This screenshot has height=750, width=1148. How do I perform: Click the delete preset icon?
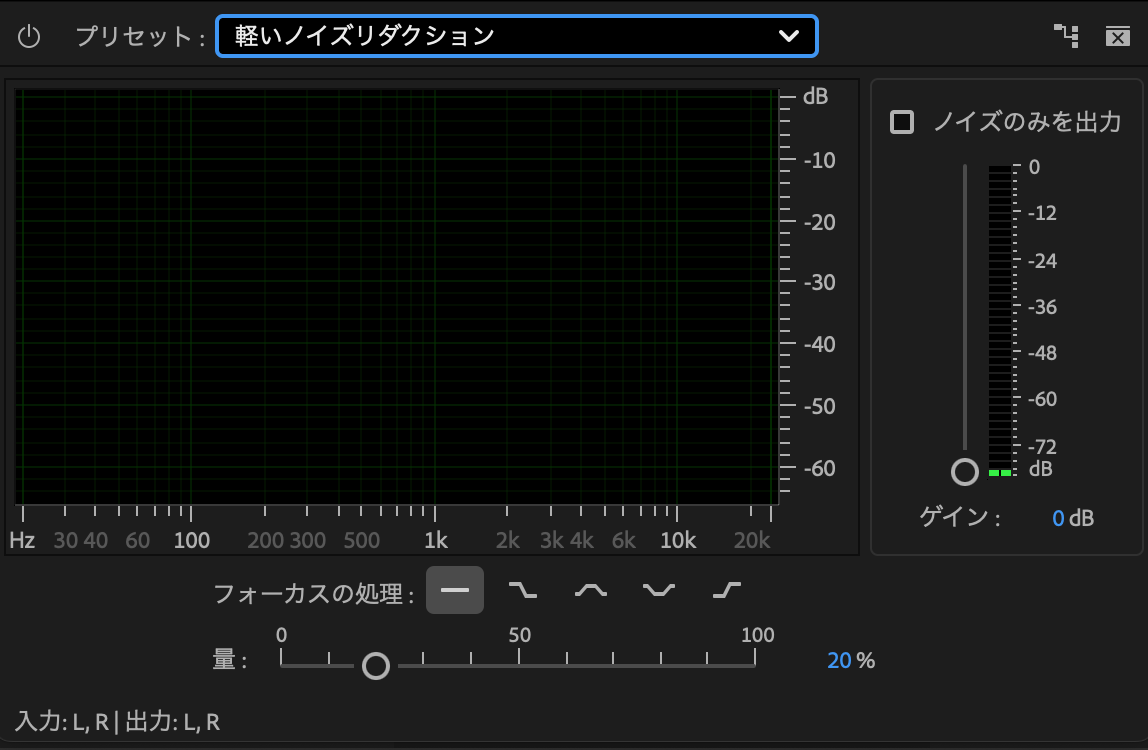click(1117, 37)
